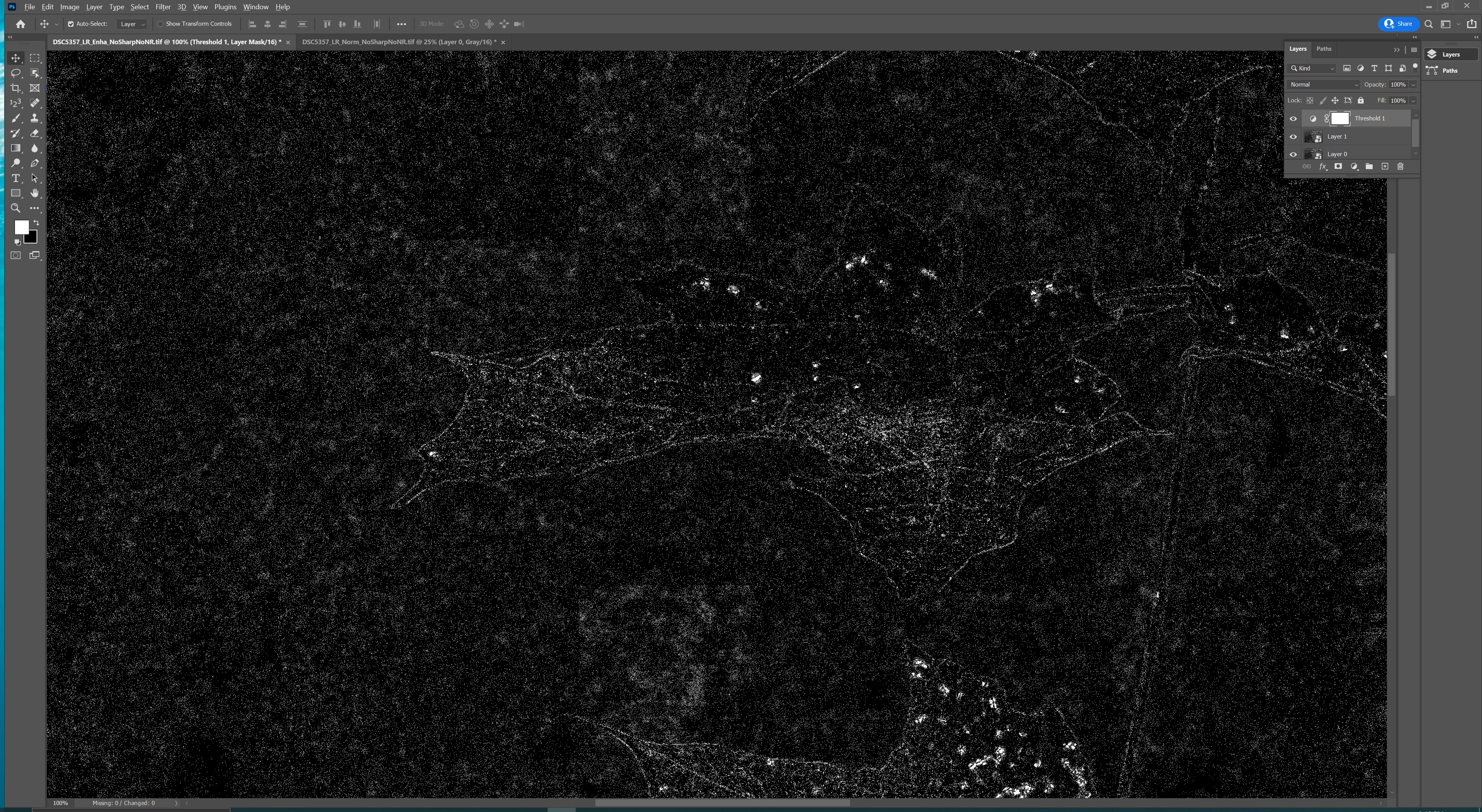1482x812 pixels.
Task: Open the Filter menu
Action: (x=163, y=7)
